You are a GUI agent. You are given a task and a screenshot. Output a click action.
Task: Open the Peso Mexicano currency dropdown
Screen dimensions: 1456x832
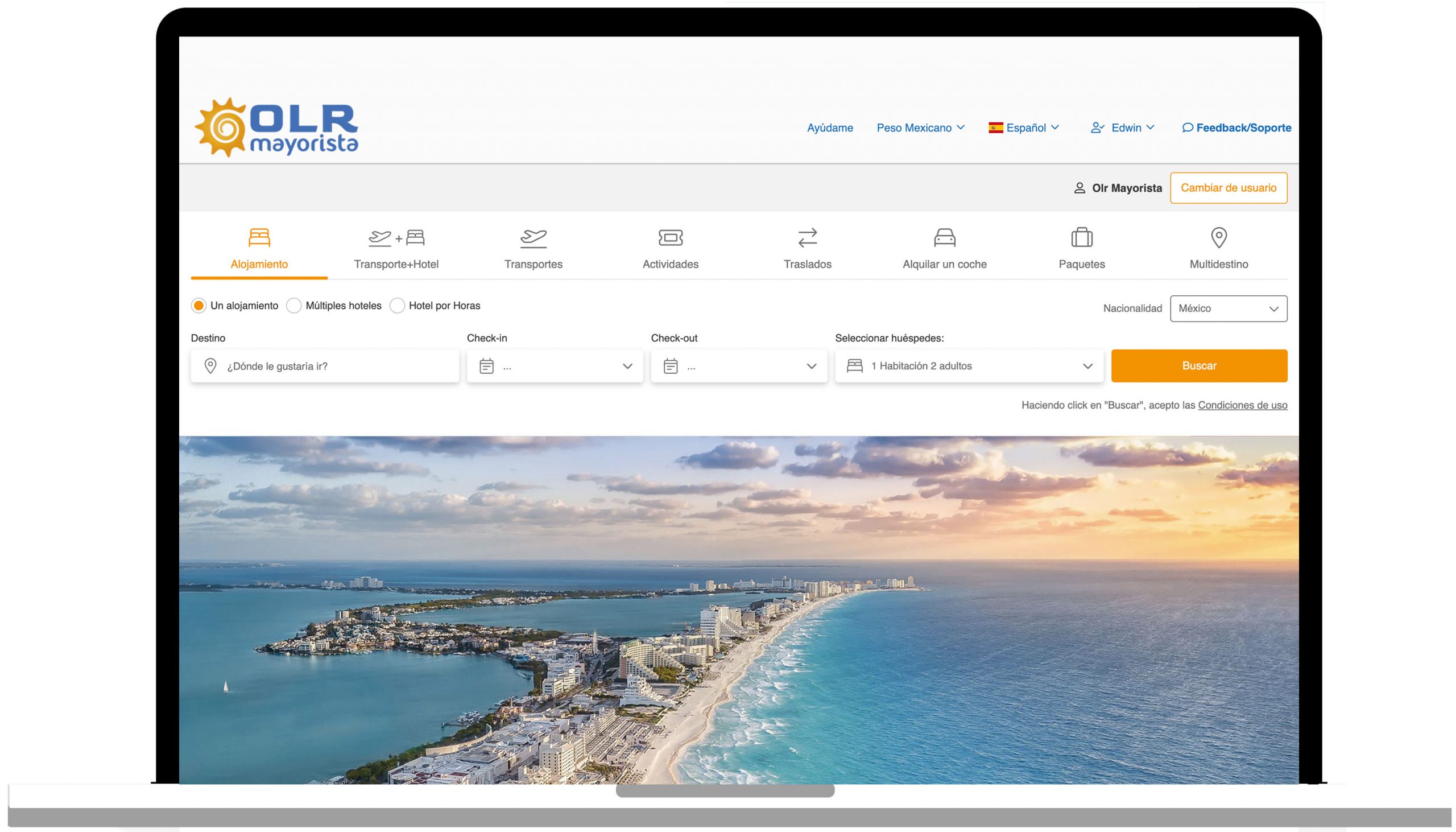[x=920, y=127]
